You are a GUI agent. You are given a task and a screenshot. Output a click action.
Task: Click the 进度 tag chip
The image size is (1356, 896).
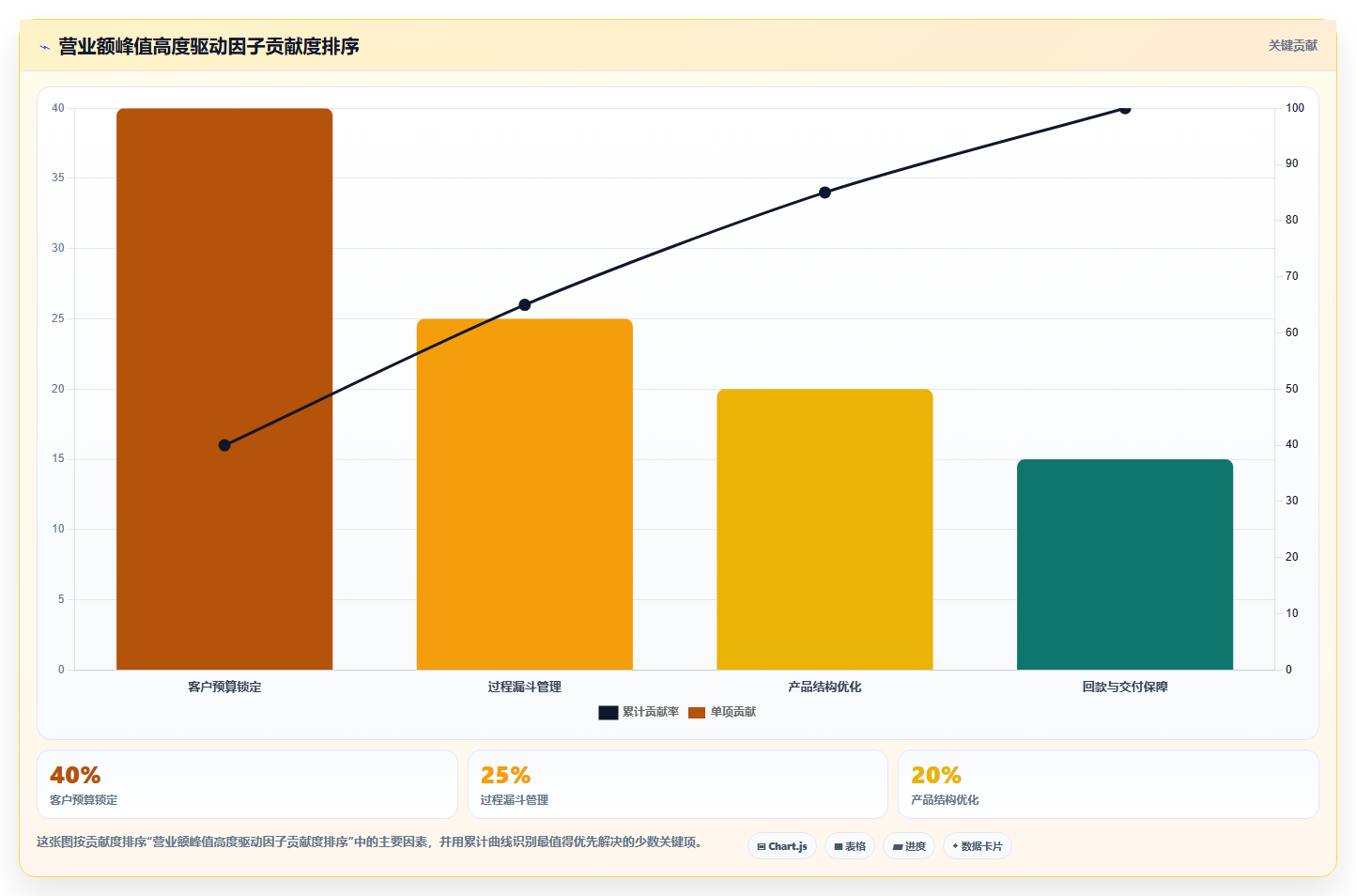pos(909,846)
